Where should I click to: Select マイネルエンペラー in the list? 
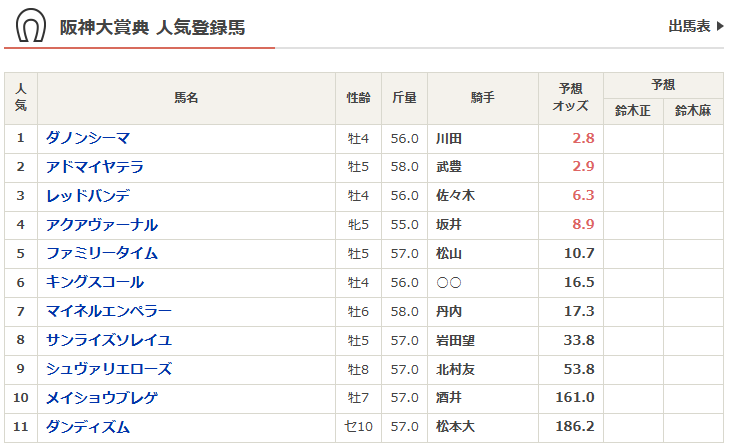coord(109,312)
